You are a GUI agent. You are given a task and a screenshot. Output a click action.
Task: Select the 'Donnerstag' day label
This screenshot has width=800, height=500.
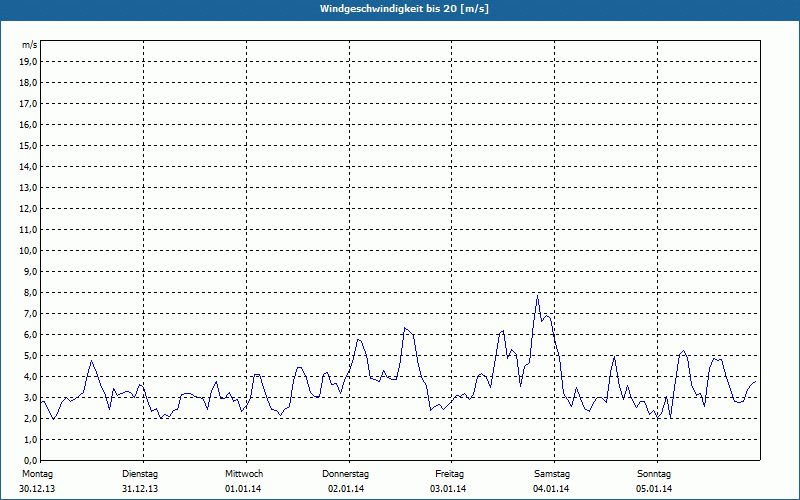(x=345, y=474)
